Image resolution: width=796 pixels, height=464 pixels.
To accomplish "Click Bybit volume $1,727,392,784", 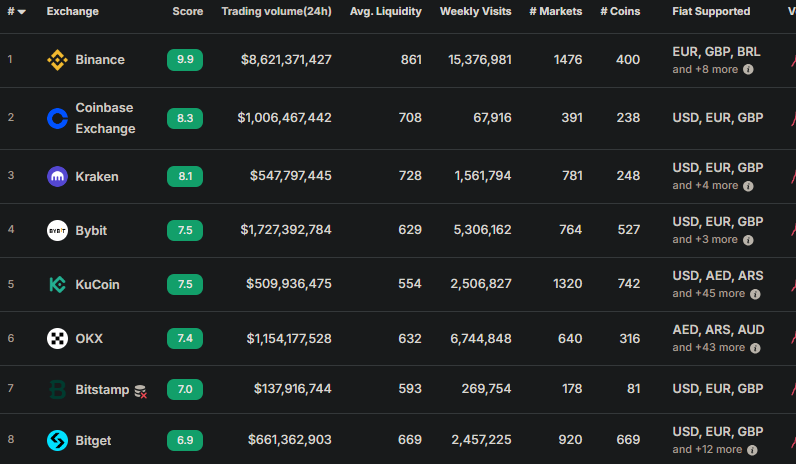I will [286, 230].
